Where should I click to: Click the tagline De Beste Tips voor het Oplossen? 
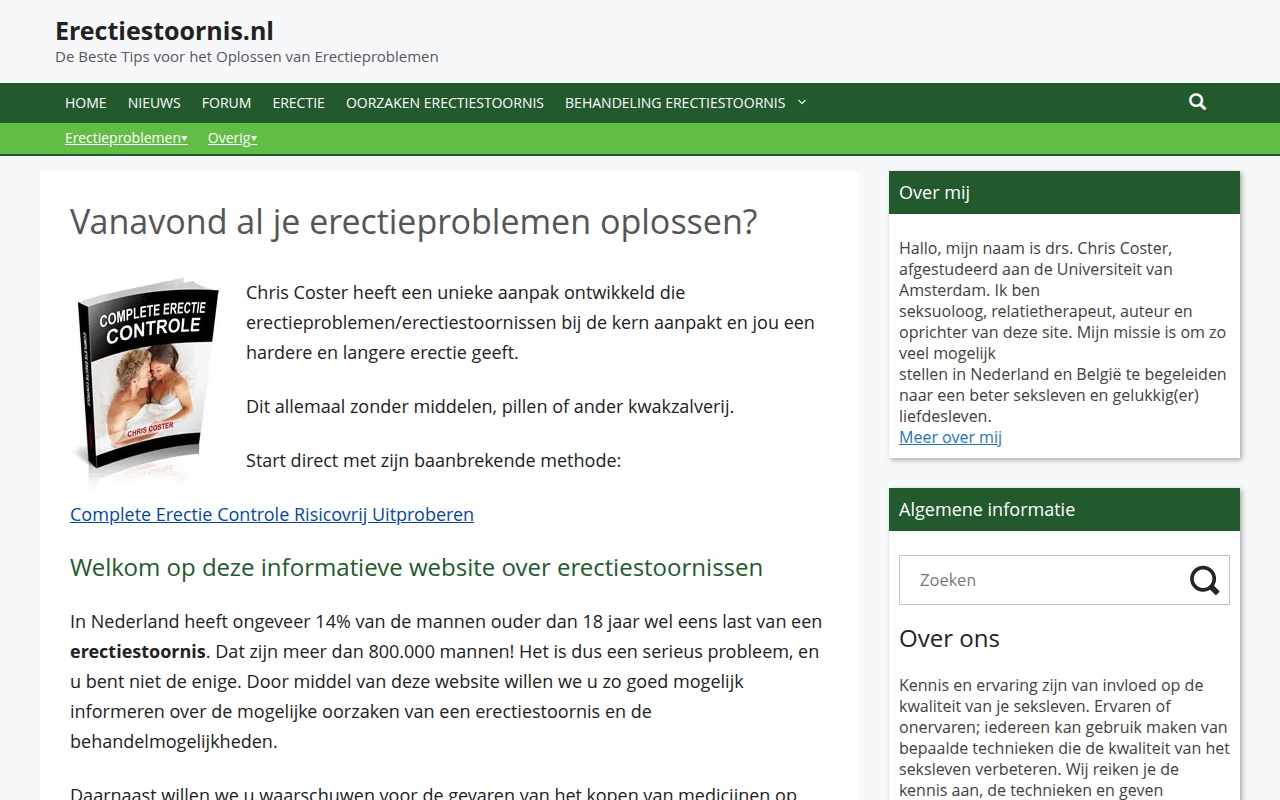[x=247, y=57]
